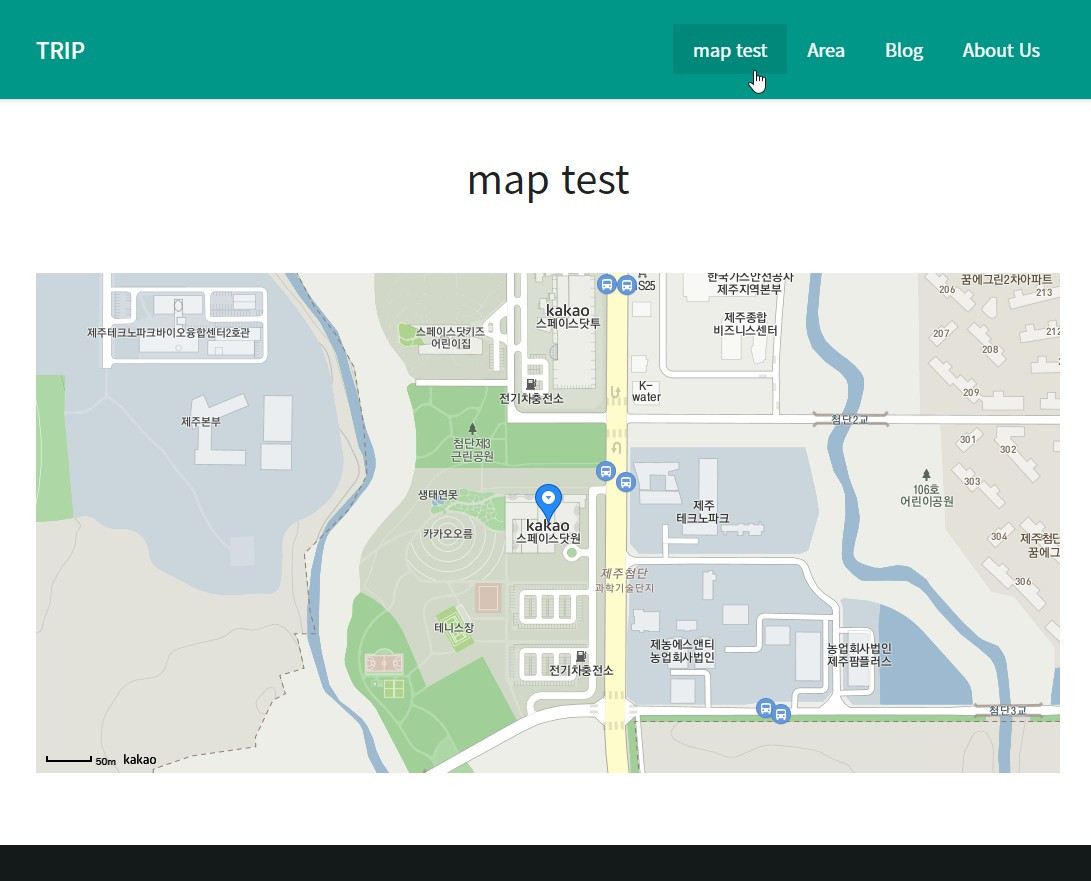Image resolution: width=1091 pixels, height=881 pixels.
Task: Click the 생태연못 label
Action: point(438,495)
